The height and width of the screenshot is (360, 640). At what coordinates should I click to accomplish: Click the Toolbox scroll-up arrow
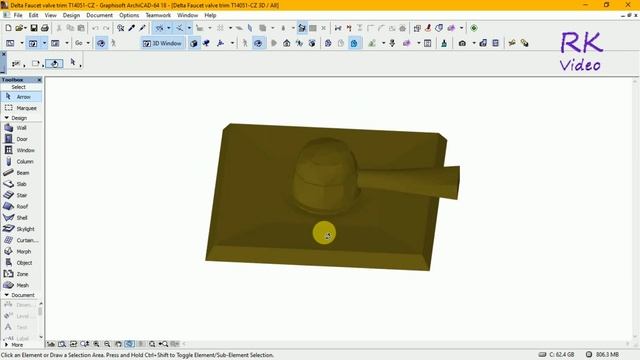40,304
